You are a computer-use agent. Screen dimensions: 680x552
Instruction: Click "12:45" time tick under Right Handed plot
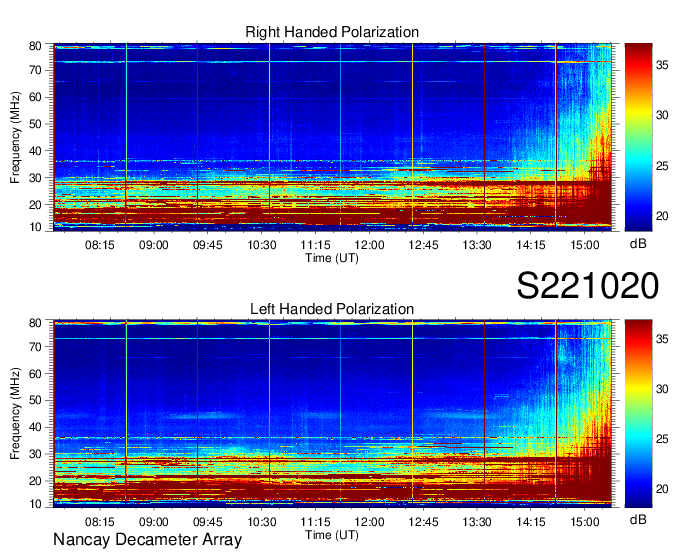point(423,245)
